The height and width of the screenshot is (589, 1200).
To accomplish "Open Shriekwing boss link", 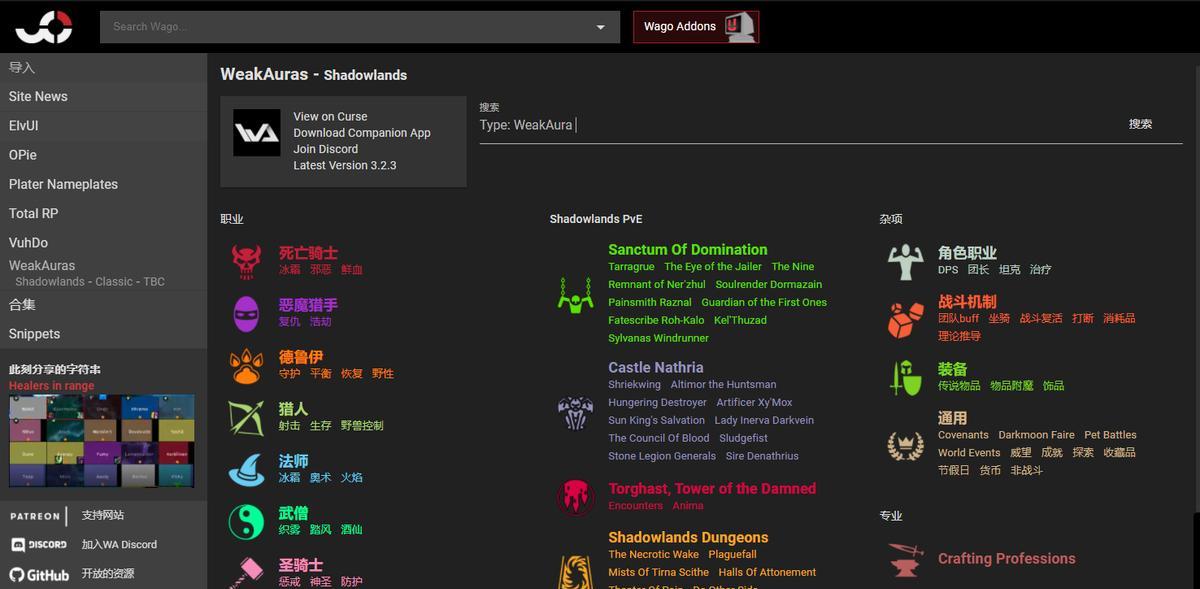I will point(634,384).
